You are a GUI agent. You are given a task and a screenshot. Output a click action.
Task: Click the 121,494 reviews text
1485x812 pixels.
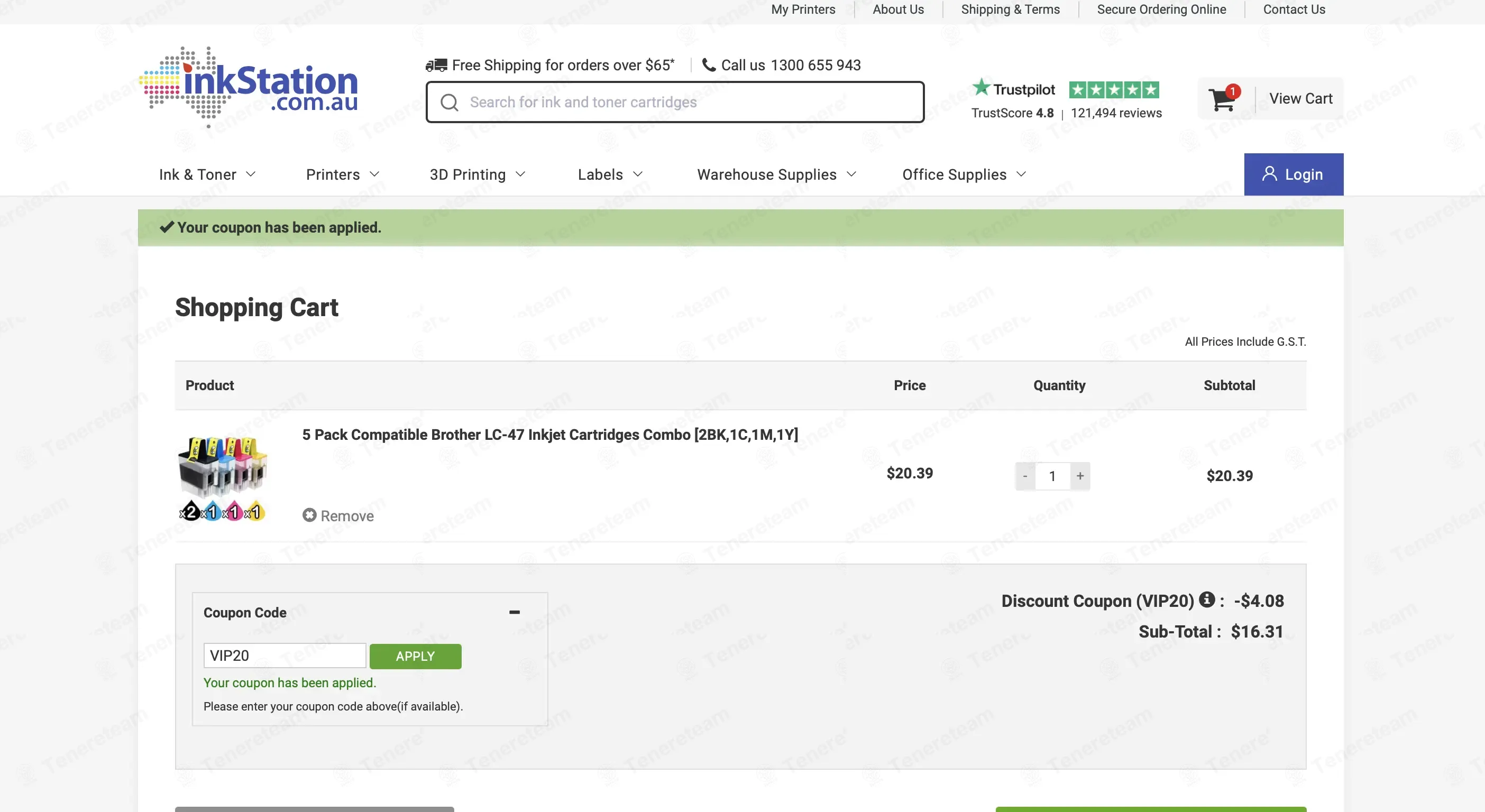tap(1116, 113)
